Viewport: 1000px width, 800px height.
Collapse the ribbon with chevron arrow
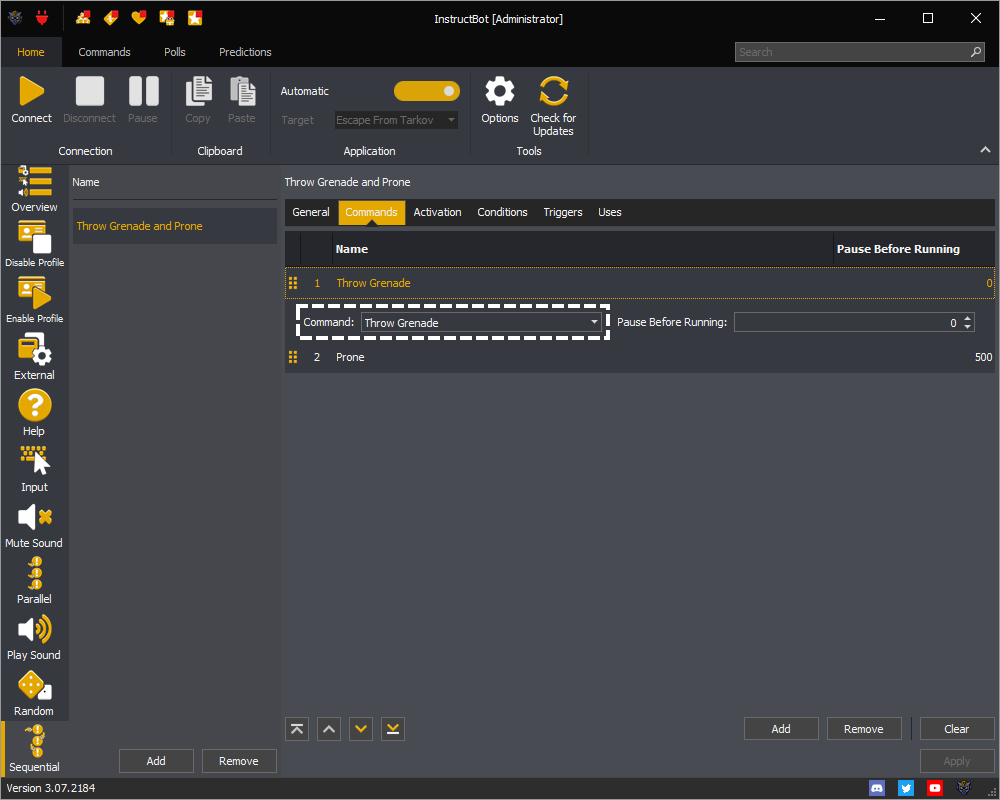click(x=985, y=150)
